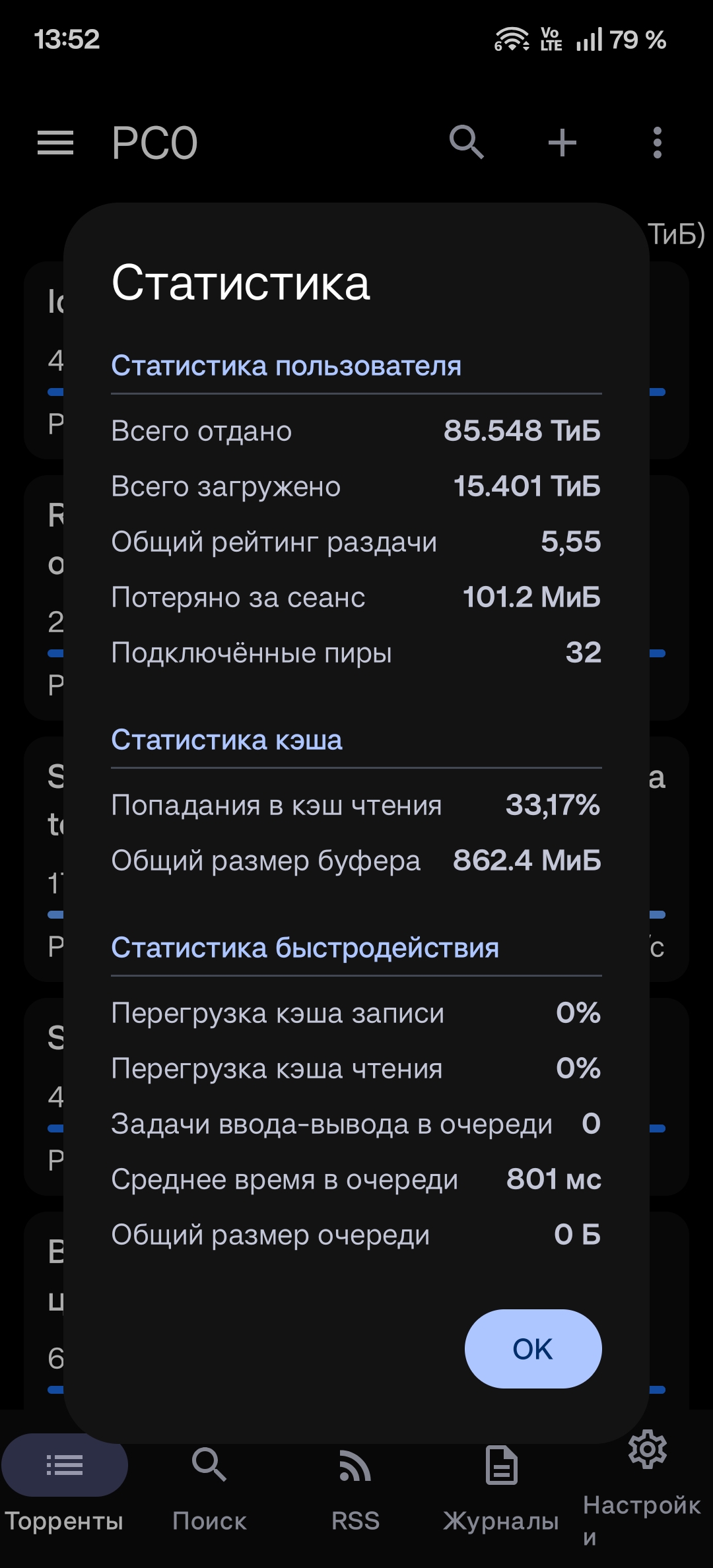Open the three-dot overflow menu

point(657,143)
